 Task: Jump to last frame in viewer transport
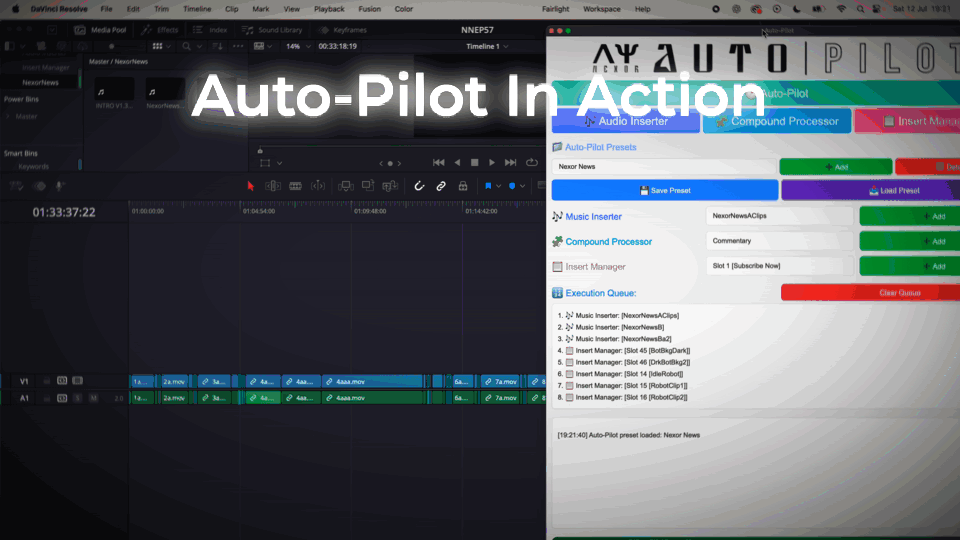511,163
